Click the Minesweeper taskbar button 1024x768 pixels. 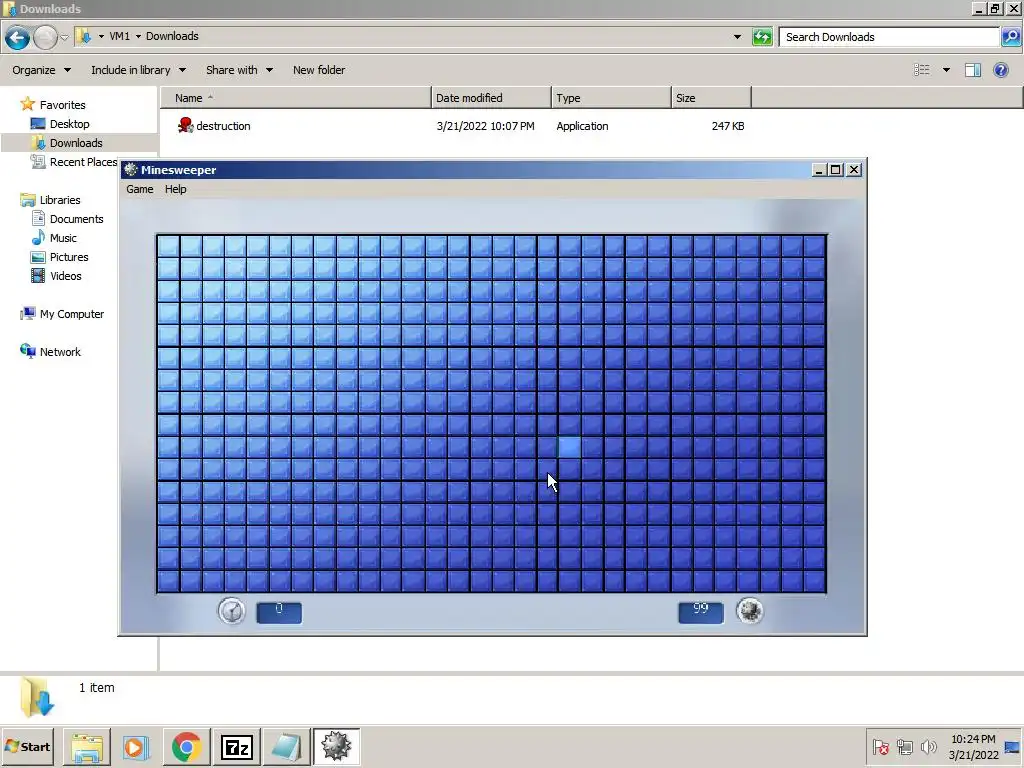(336, 747)
